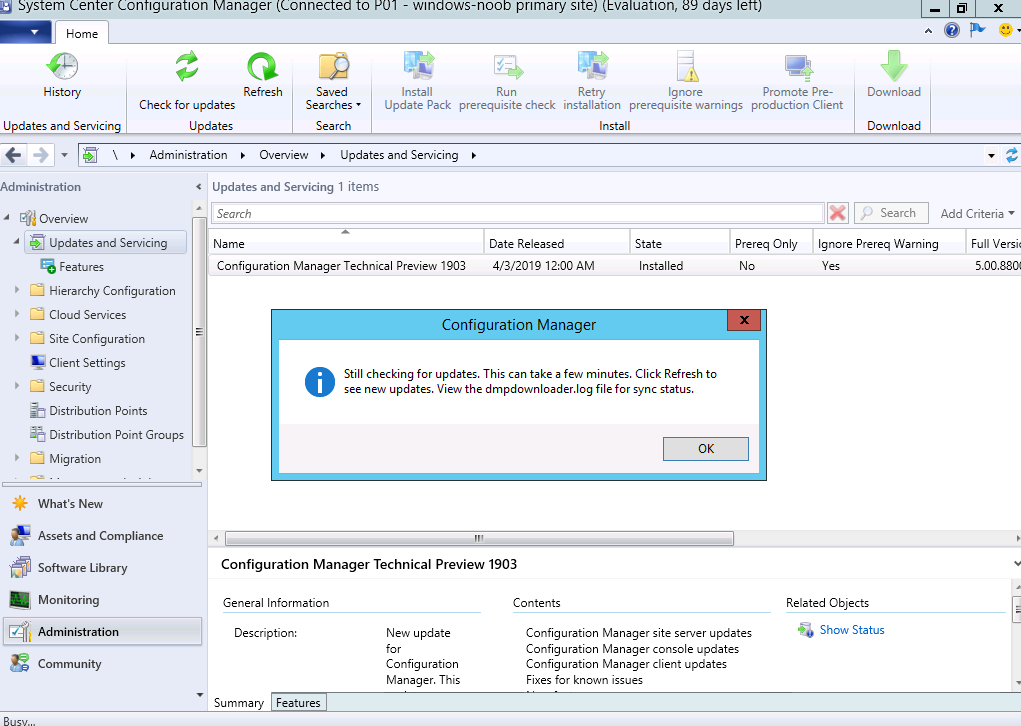Expand the Site Configuration folder
This screenshot has width=1021, height=726.
[x=18, y=338]
